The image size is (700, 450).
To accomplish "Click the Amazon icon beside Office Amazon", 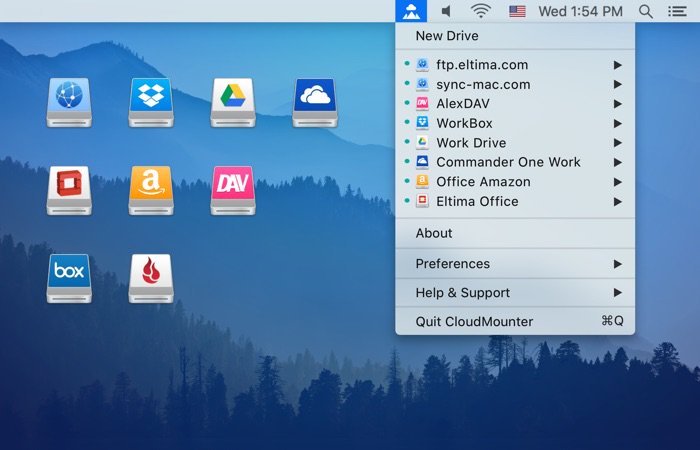I will coord(422,182).
